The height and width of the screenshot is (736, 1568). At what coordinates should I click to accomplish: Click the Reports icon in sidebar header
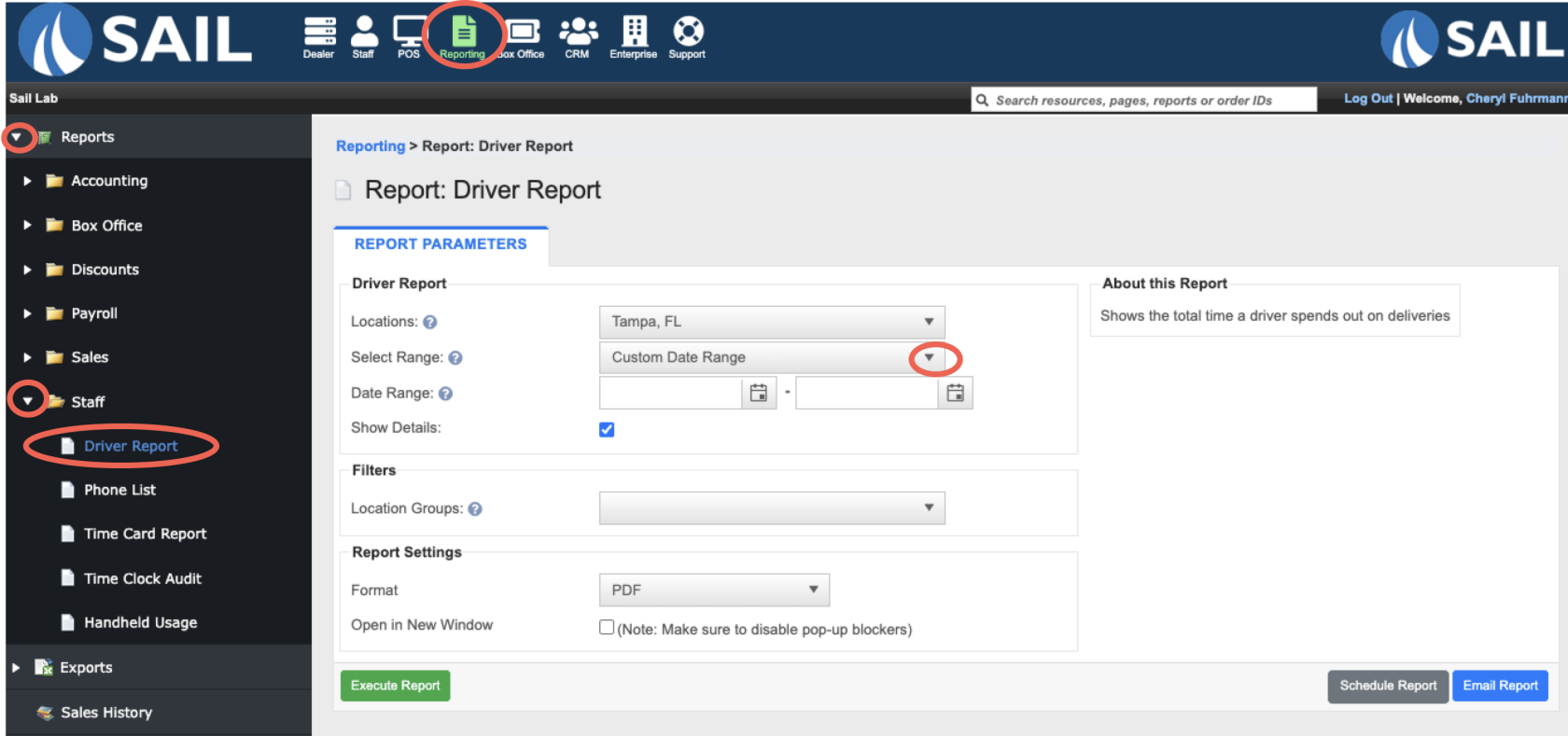pos(45,137)
